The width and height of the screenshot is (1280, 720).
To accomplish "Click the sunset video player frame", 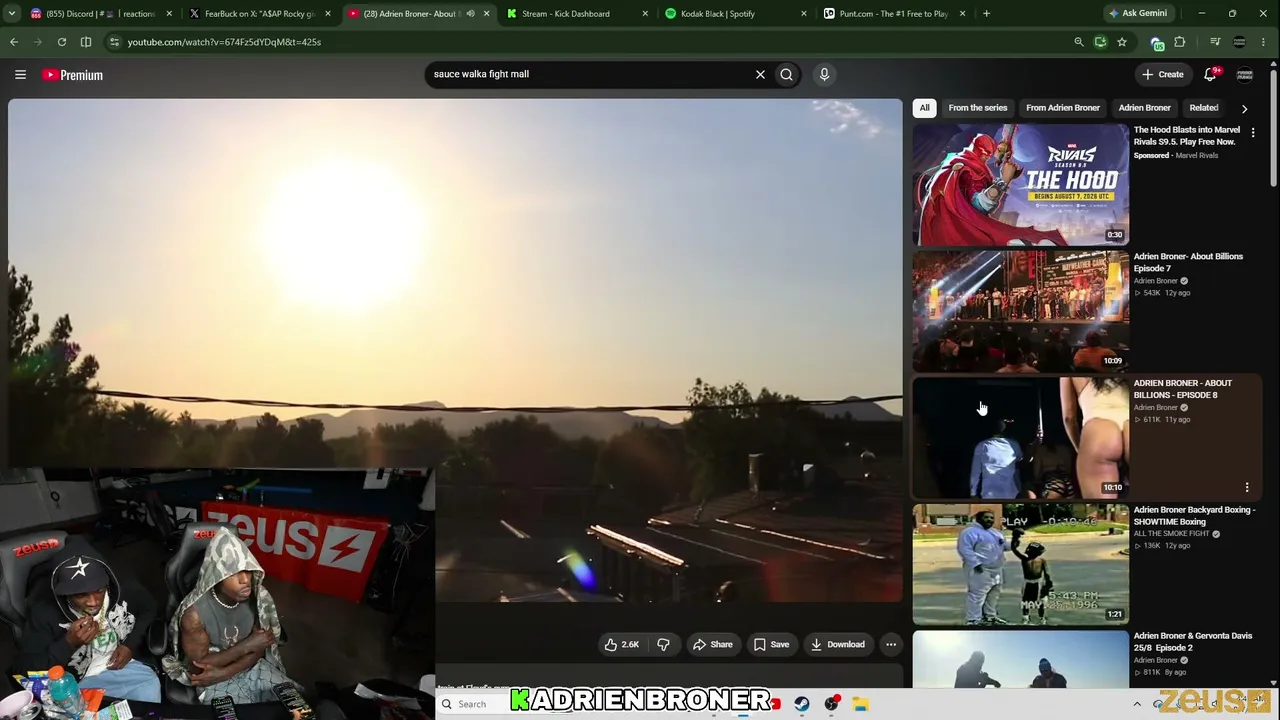I will pyautogui.click(x=455, y=350).
